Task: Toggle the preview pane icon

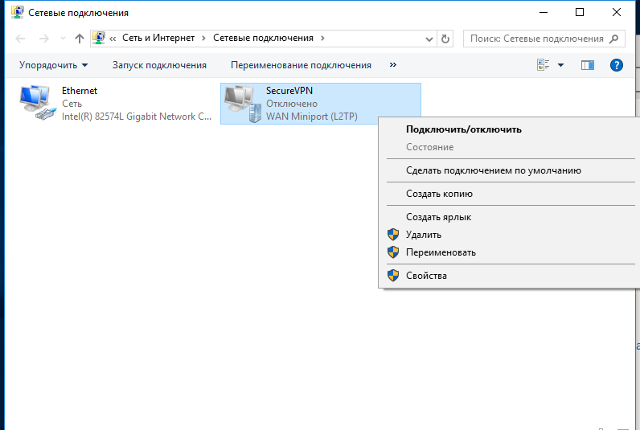Action: pos(587,65)
